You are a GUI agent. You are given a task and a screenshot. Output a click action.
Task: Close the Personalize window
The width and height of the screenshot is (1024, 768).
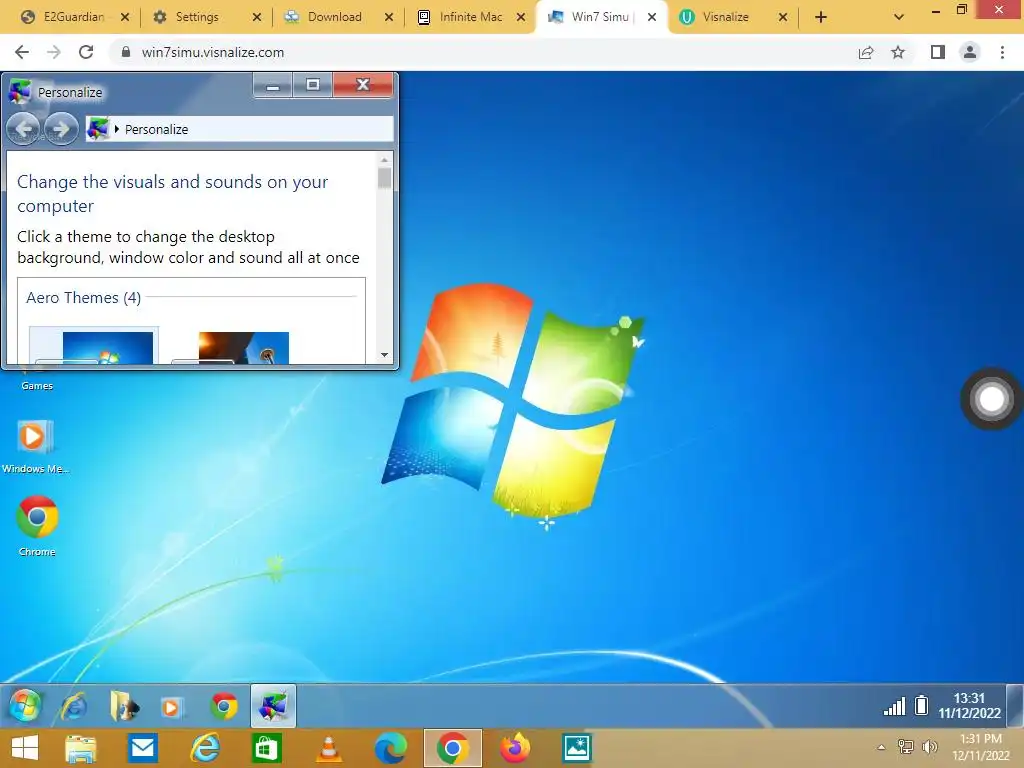point(363,85)
